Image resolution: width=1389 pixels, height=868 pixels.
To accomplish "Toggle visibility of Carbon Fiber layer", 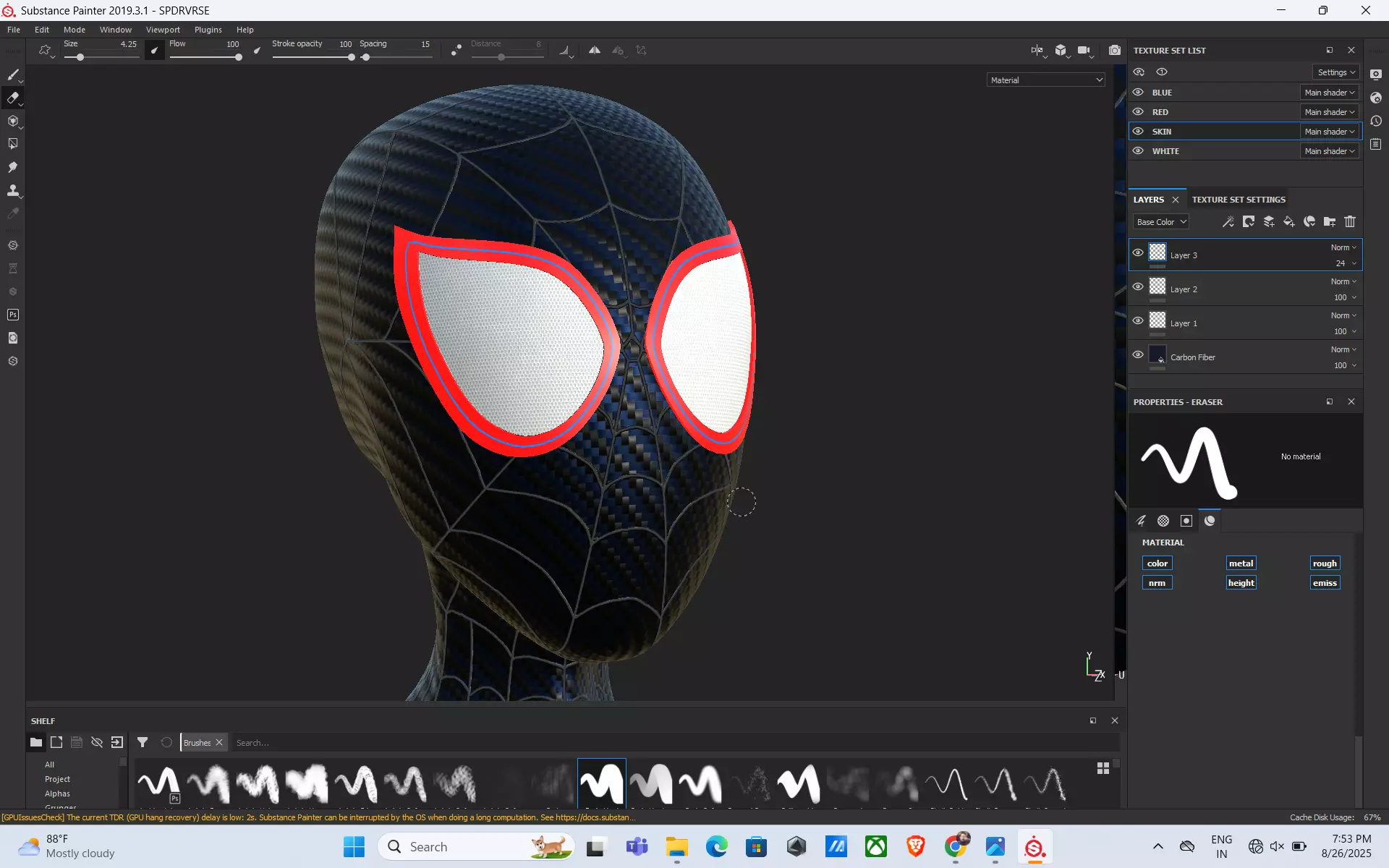I will click(x=1138, y=355).
